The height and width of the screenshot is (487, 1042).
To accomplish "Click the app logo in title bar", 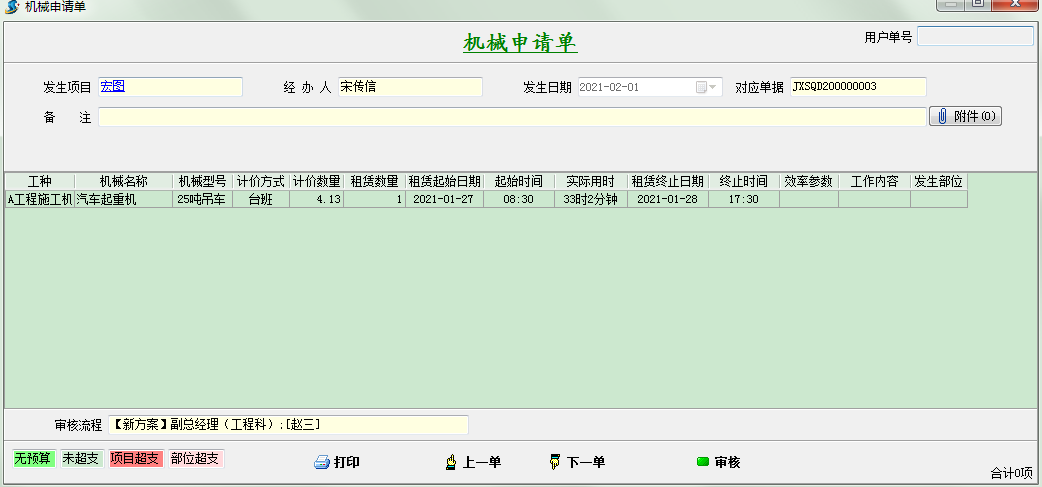I will click(x=11, y=7).
